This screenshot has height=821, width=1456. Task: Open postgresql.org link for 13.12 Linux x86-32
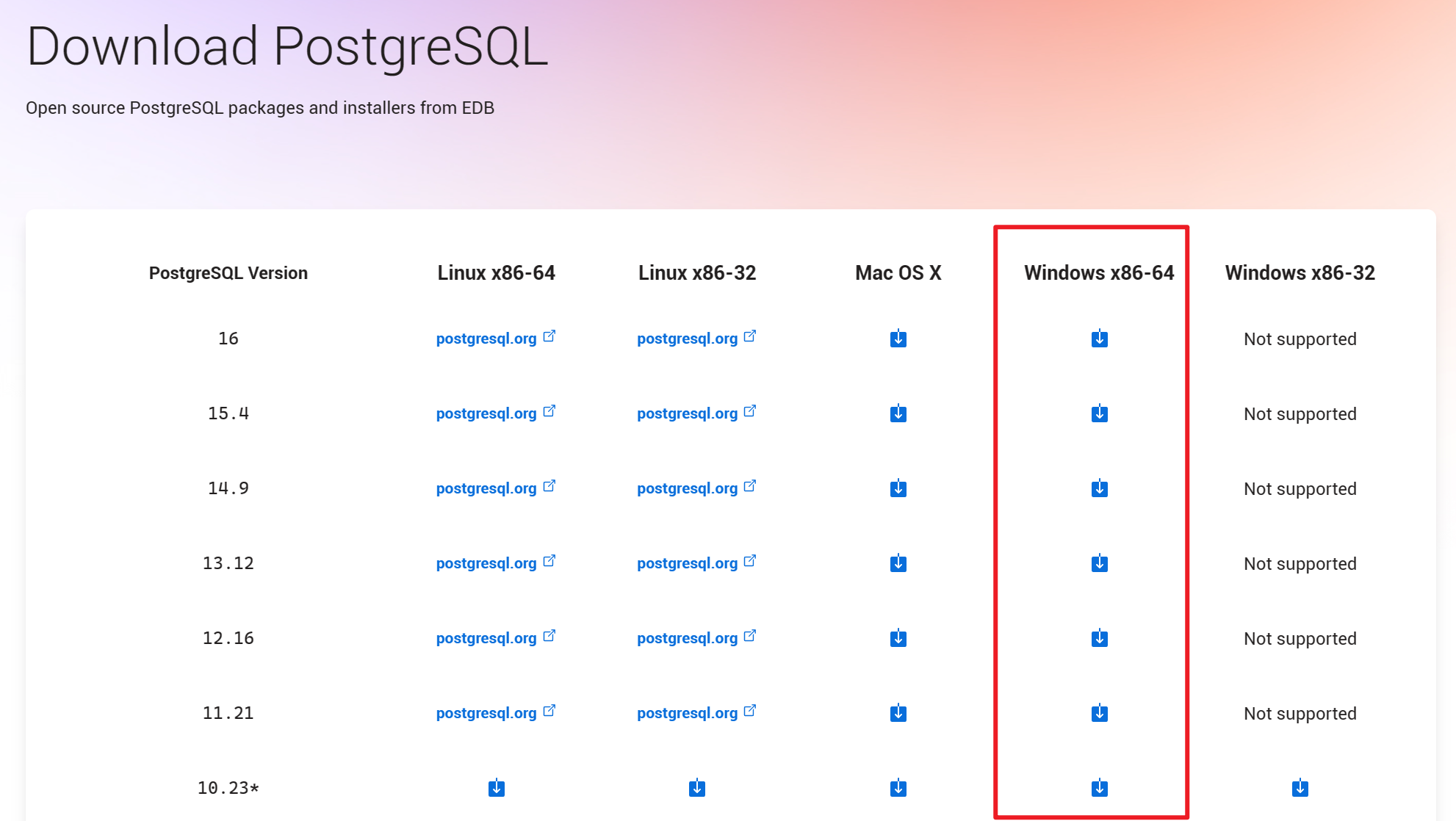click(x=687, y=563)
